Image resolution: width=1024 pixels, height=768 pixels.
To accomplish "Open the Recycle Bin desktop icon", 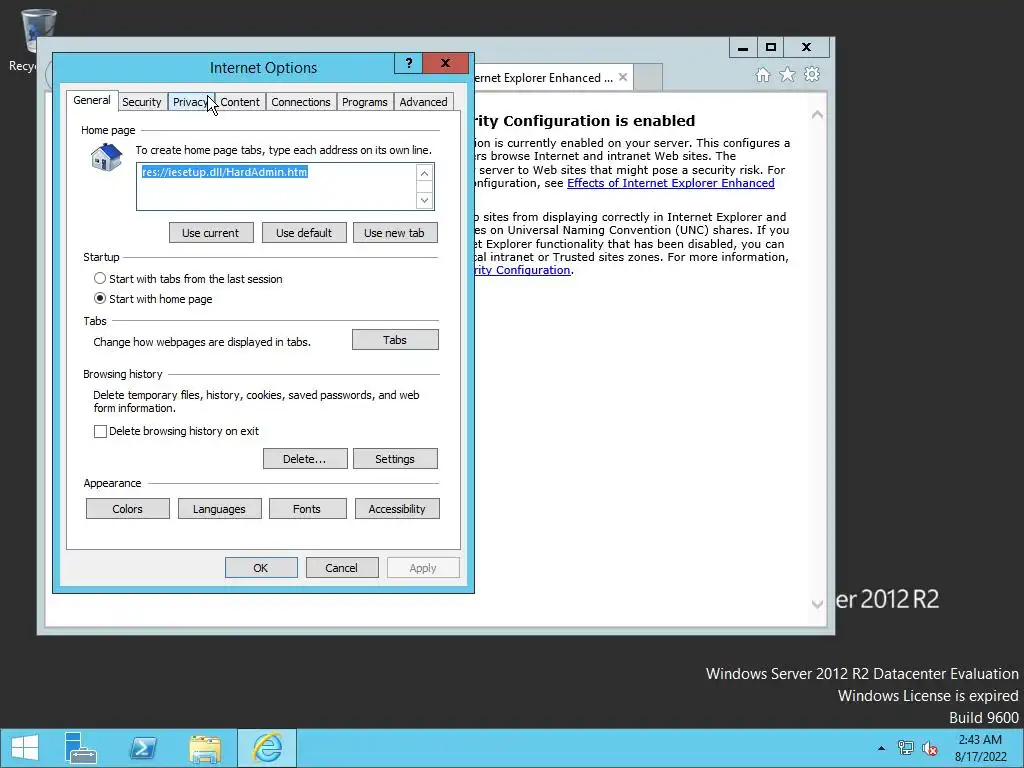I will 38,33.
